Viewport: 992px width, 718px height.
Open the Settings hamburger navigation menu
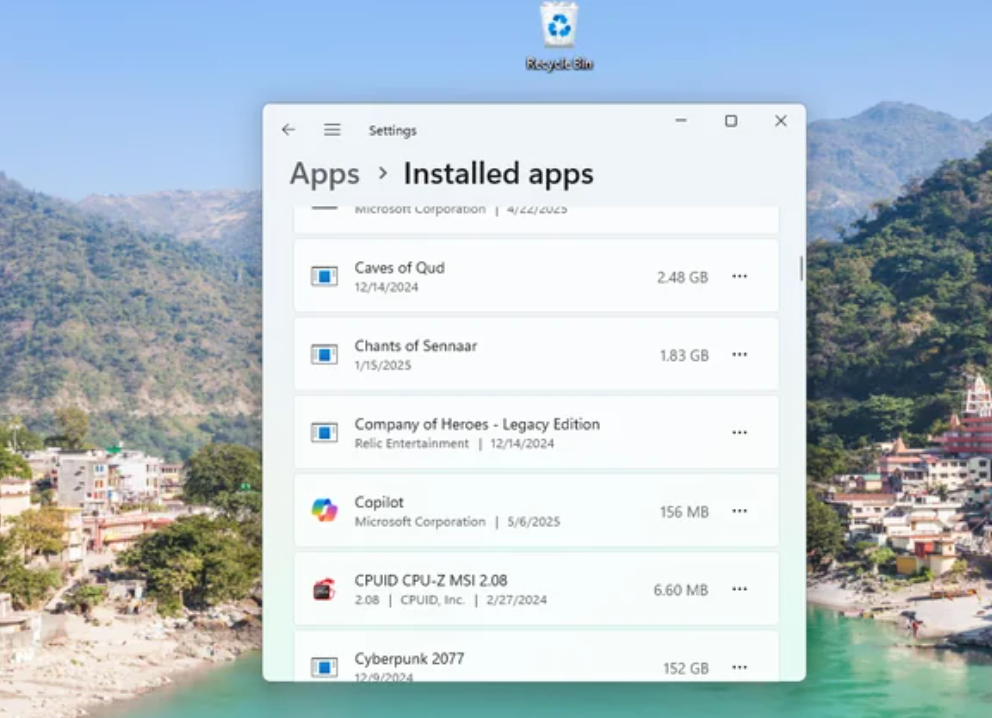coord(332,130)
